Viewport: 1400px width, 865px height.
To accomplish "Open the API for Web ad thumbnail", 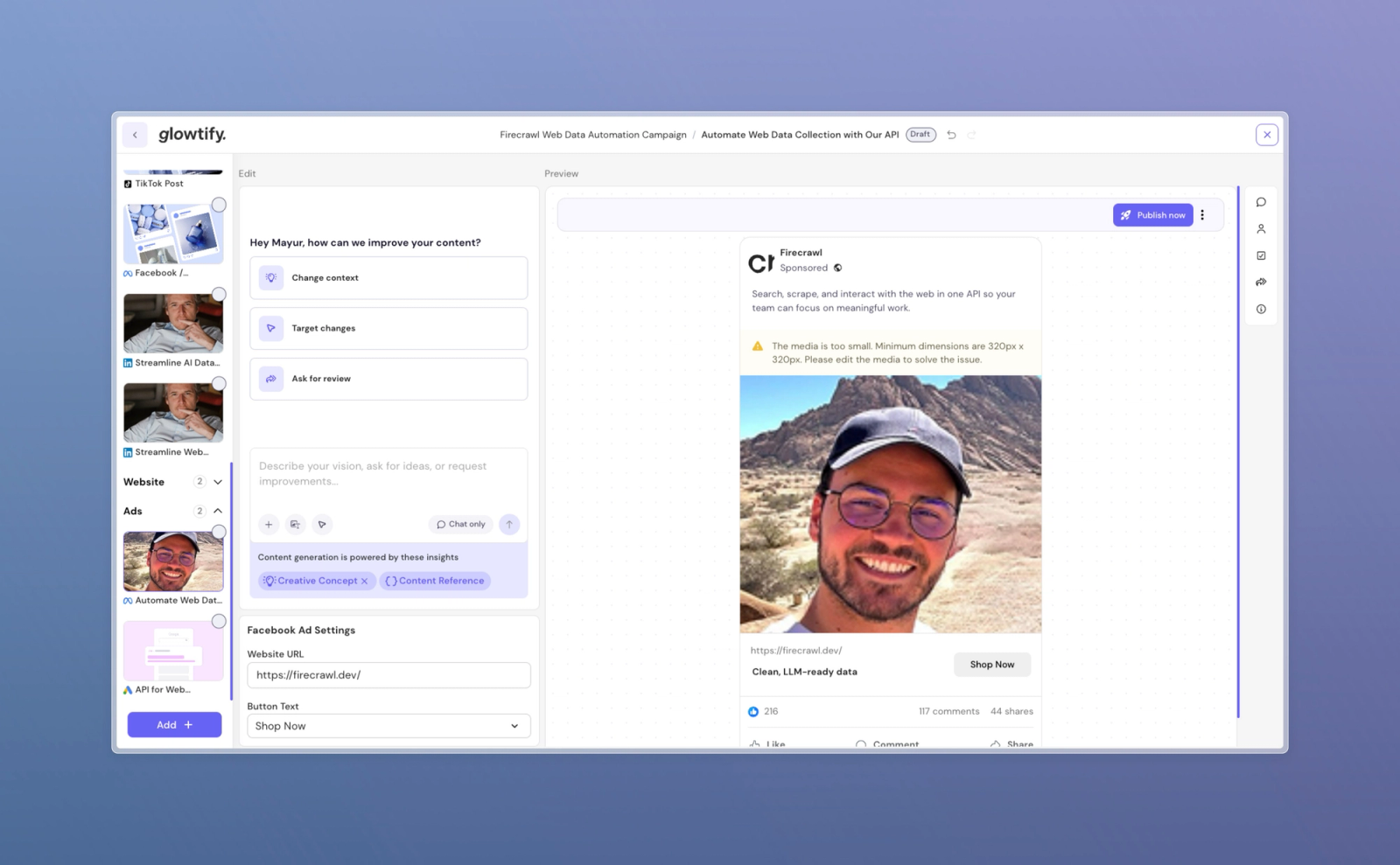I will coord(173,651).
